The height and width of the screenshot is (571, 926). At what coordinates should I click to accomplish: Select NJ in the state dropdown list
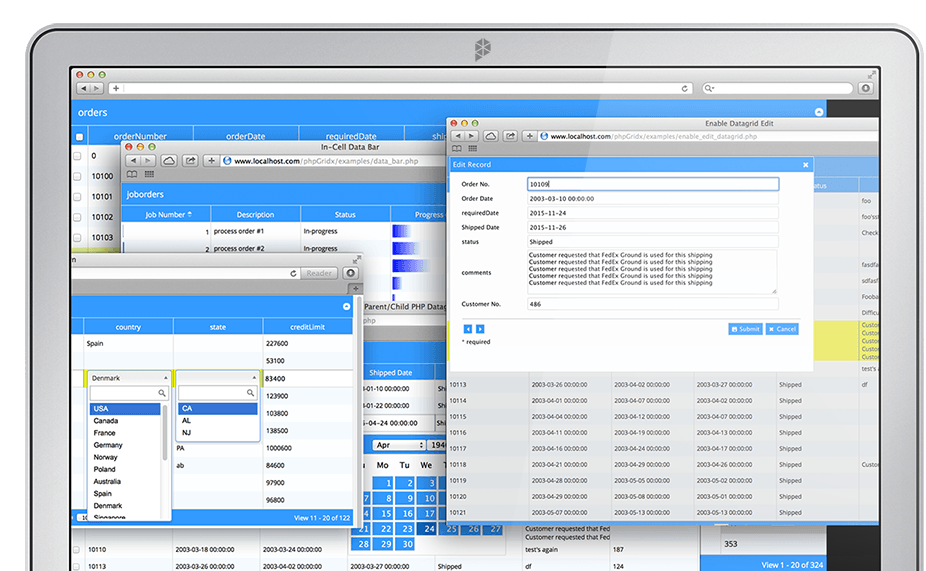point(217,433)
